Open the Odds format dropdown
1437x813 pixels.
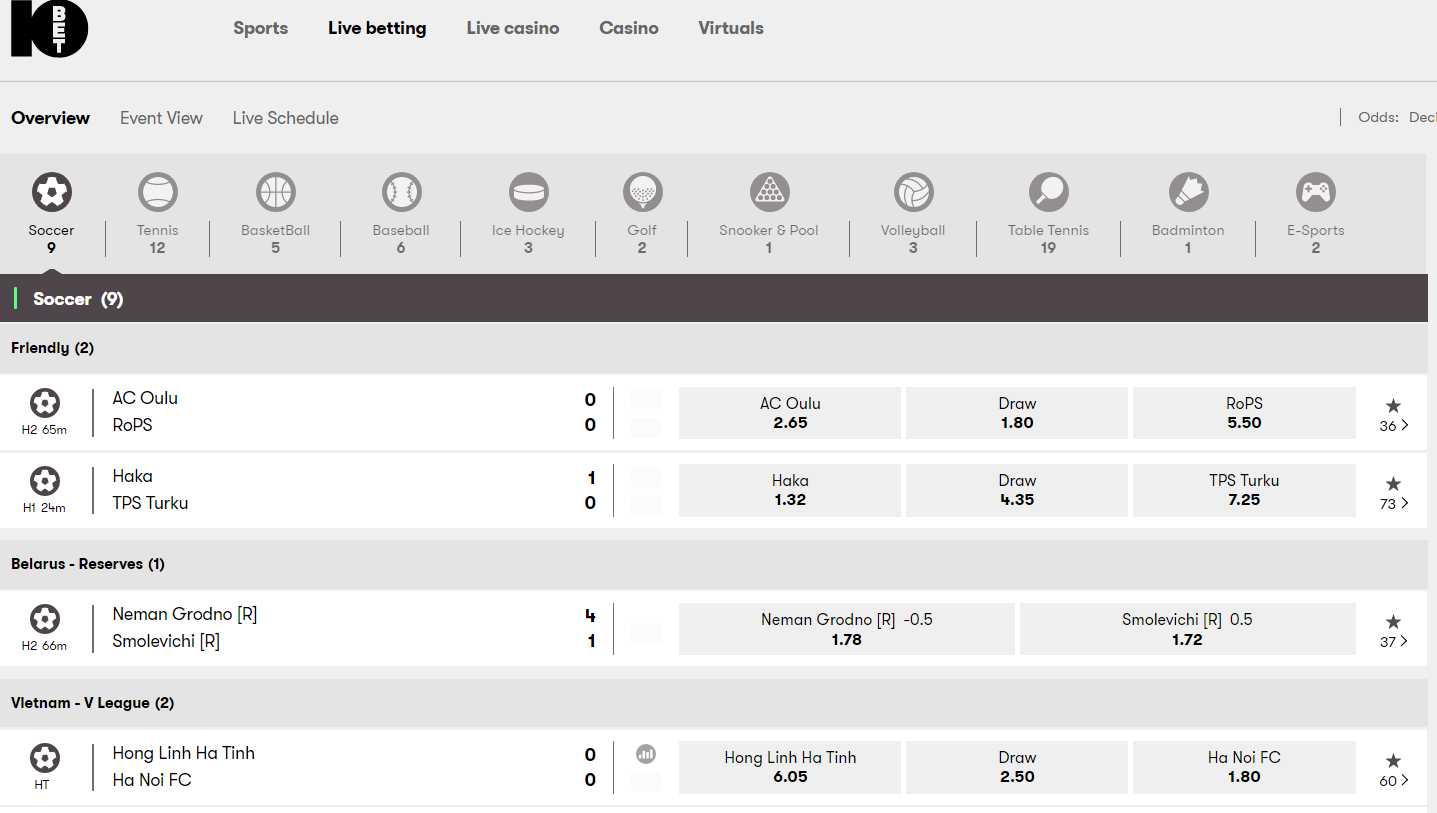click(1397, 117)
